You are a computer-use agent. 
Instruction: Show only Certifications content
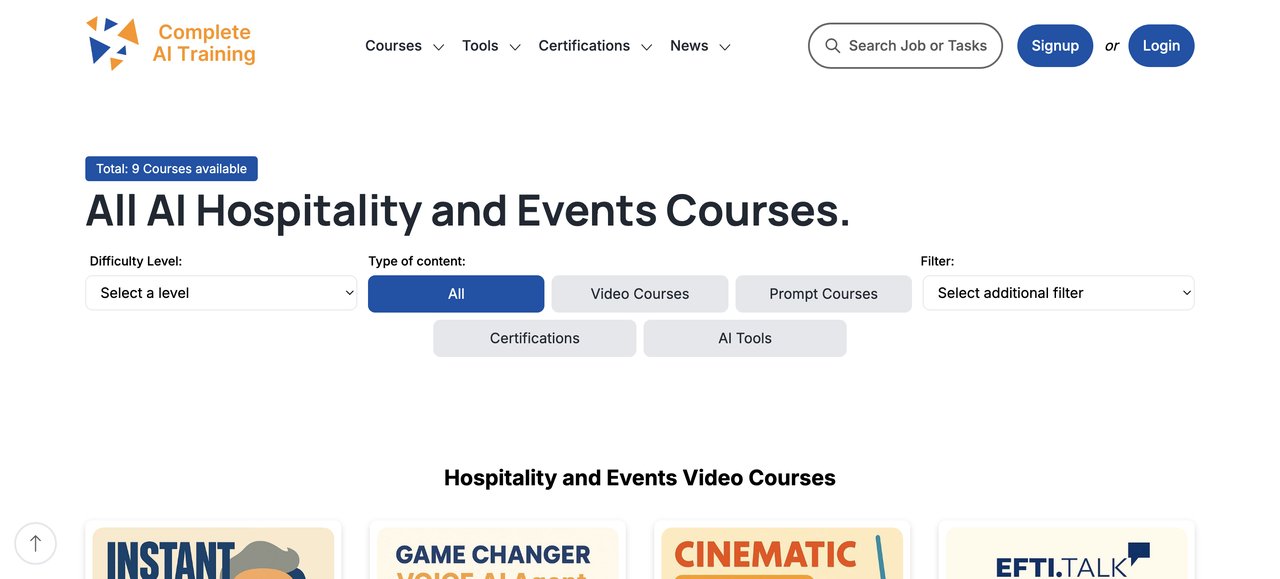click(534, 338)
